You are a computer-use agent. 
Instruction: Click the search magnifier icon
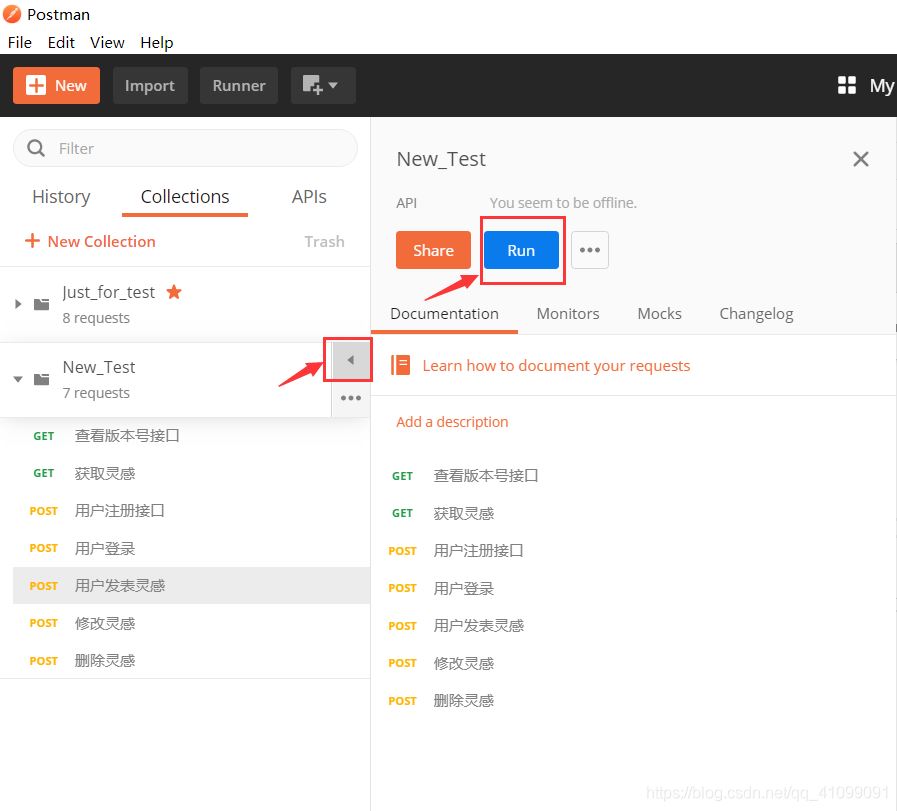tap(35, 148)
